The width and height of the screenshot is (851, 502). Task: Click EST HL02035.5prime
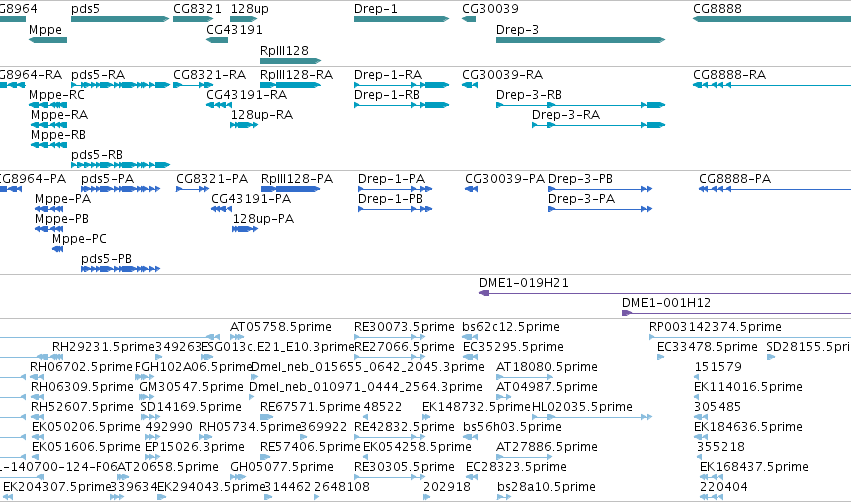point(592,418)
